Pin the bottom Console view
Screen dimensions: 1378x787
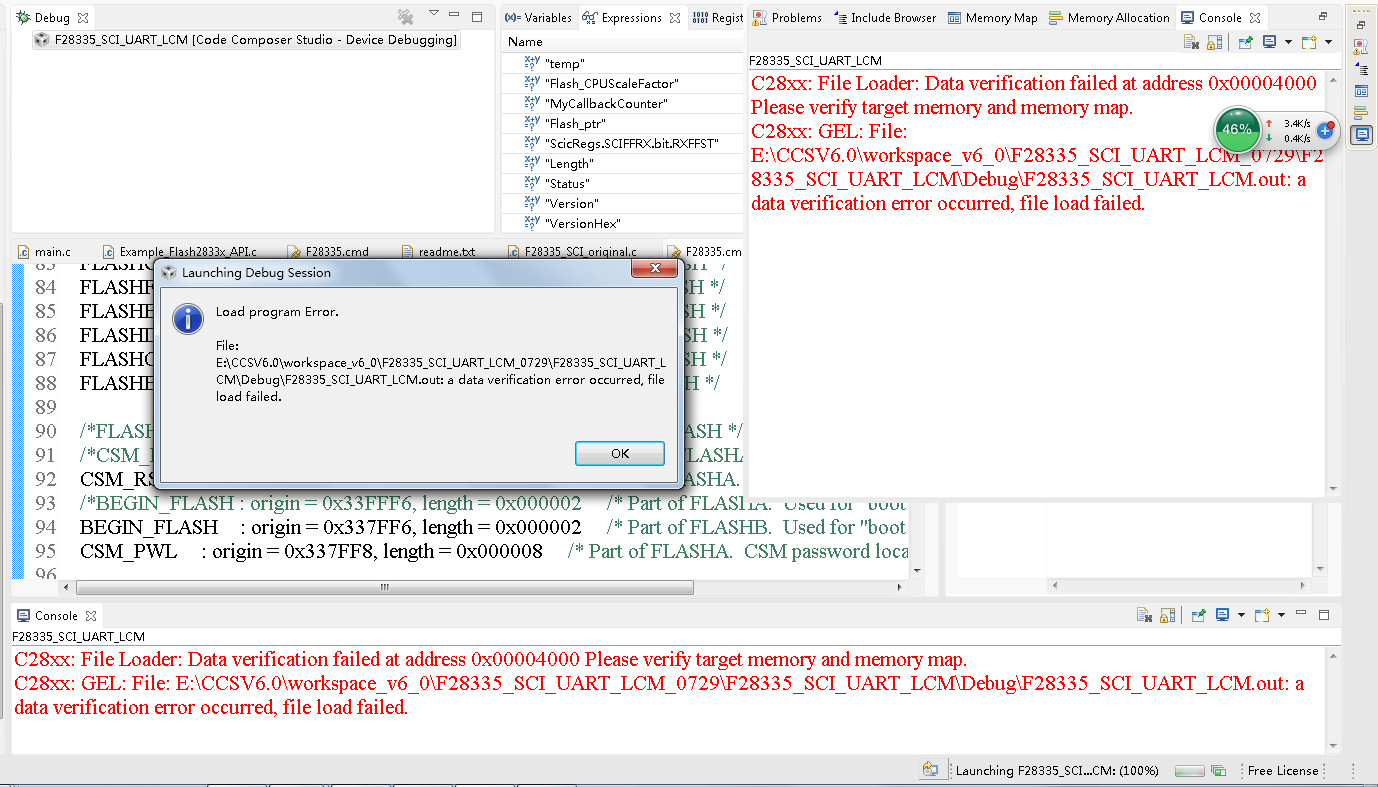[1199, 615]
